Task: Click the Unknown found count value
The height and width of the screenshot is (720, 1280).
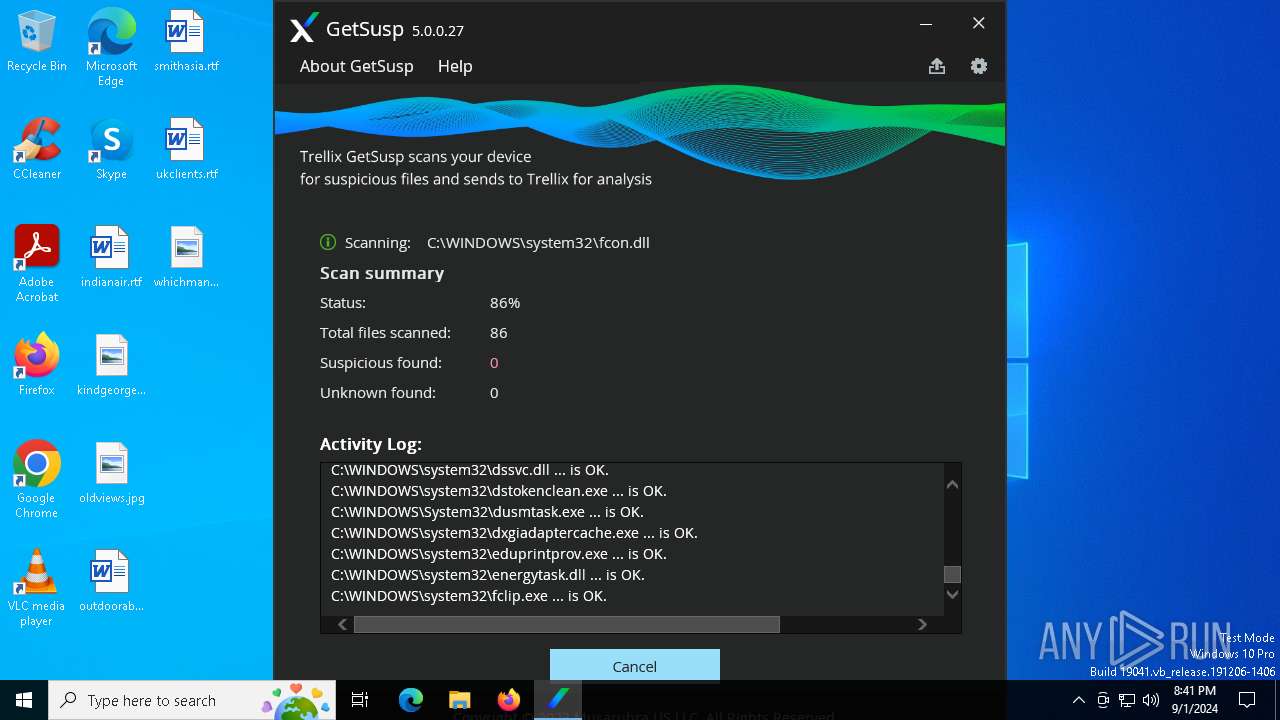Action: [x=494, y=392]
